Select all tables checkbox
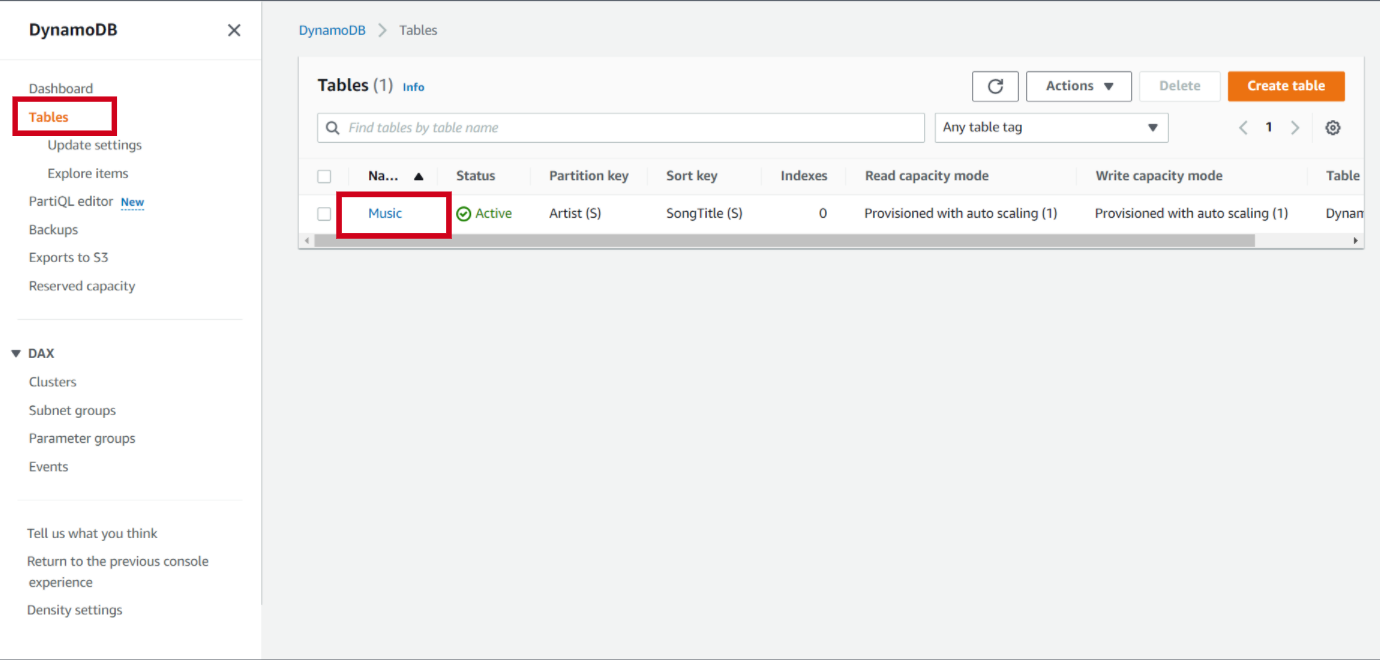 [324, 176]
